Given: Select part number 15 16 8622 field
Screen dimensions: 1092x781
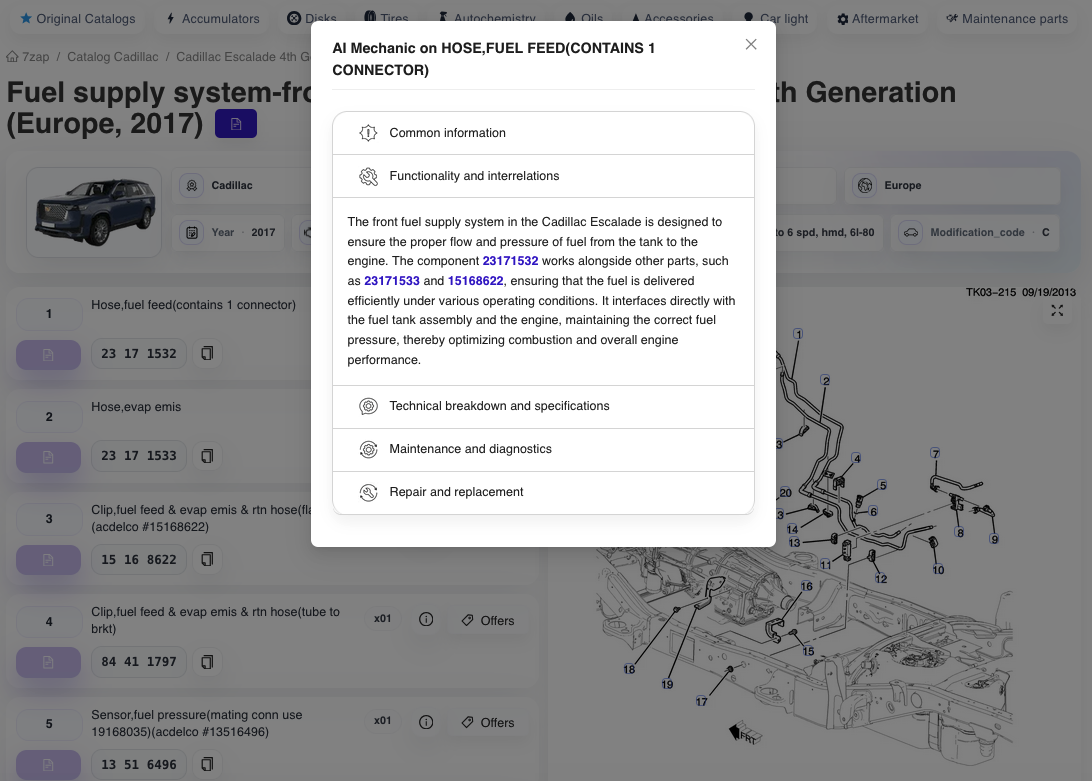Looking at the screenshot, I should [x=139, y=559].
